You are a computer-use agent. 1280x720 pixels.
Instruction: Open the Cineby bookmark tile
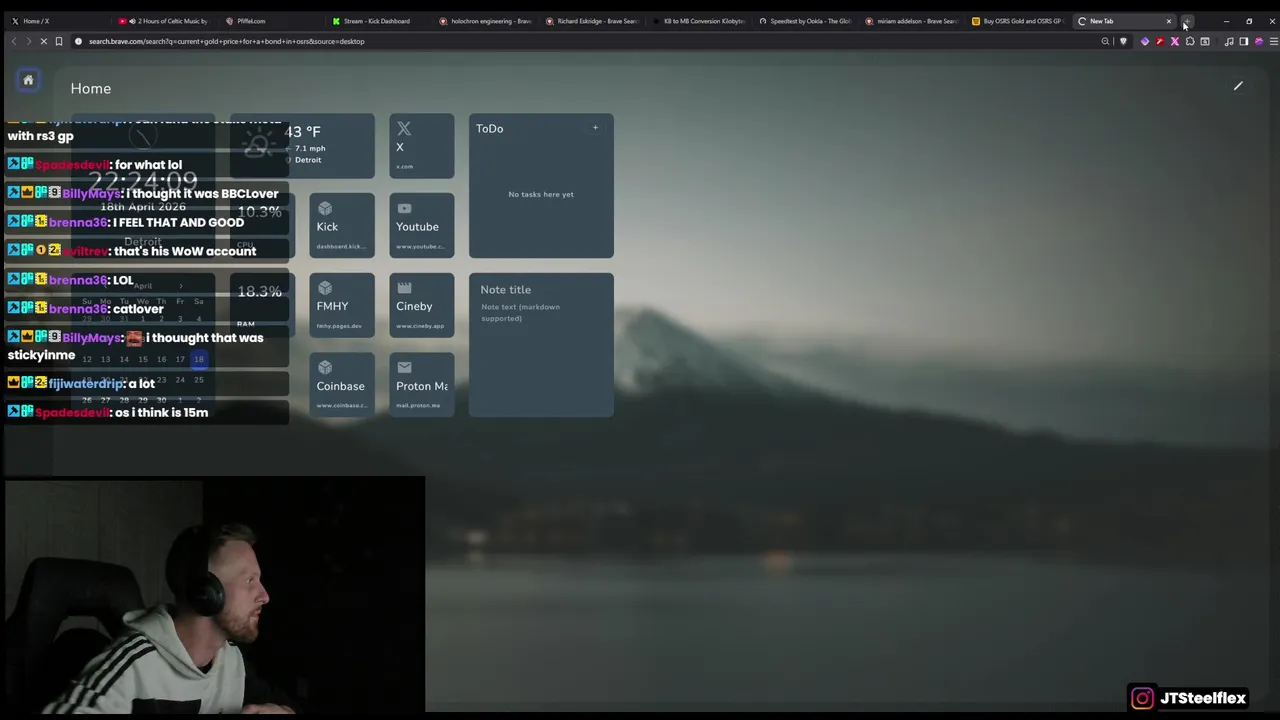[422, 306]
